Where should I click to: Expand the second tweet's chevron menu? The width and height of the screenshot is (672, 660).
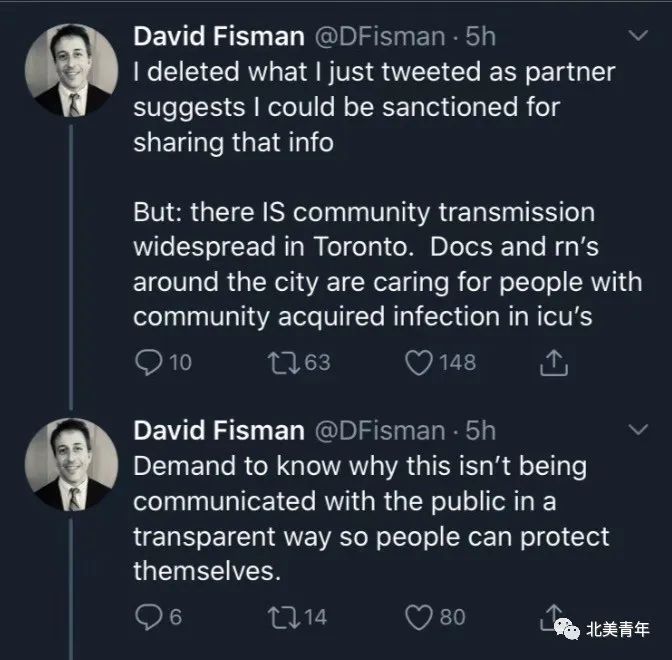coord(638,429)
